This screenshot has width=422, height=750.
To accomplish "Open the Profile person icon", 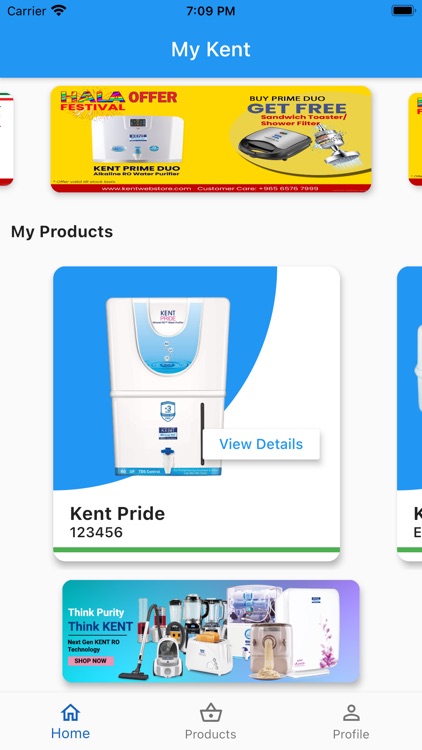I will tap(351, 713).
